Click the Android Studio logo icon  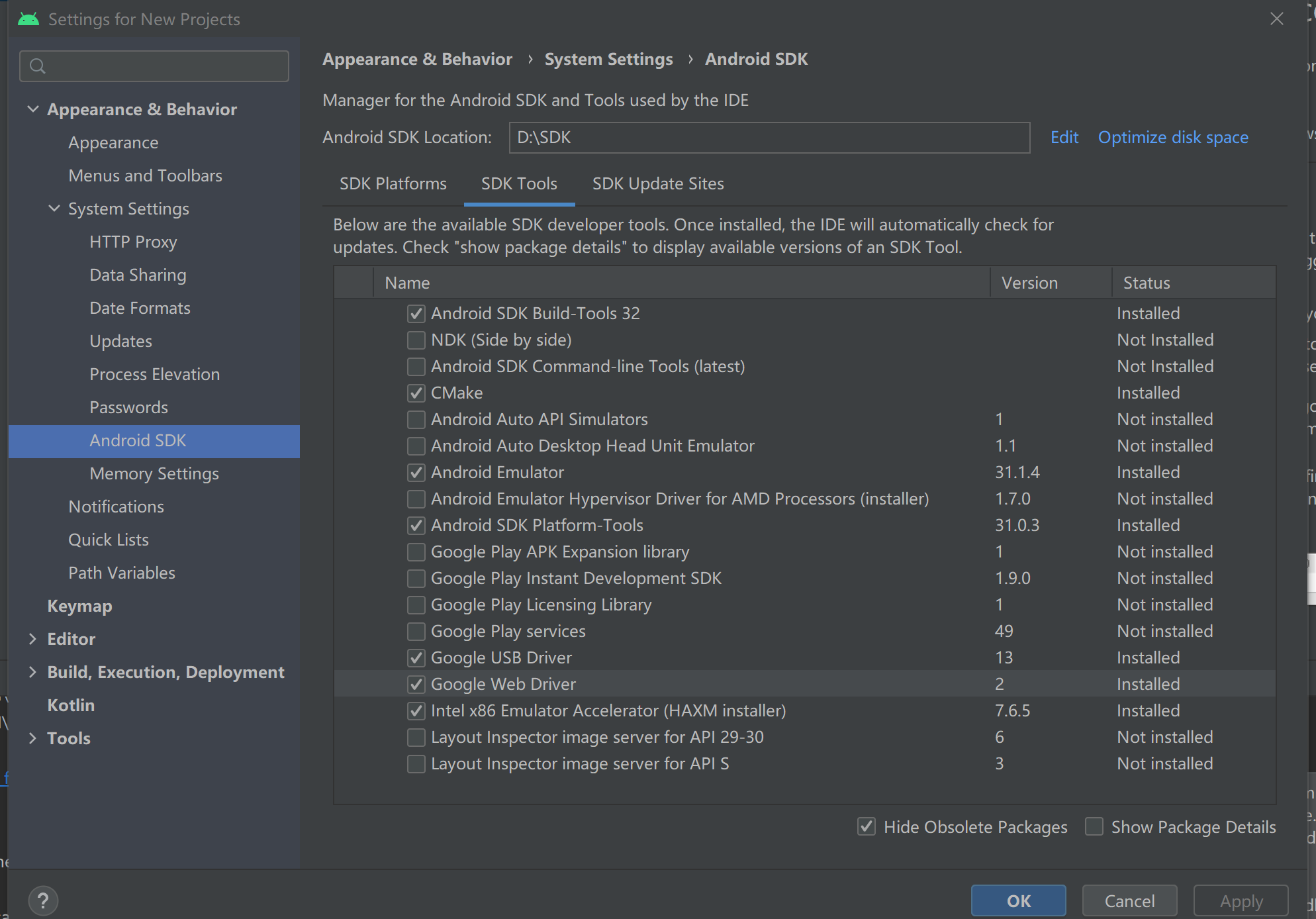(x=28, y=19)
